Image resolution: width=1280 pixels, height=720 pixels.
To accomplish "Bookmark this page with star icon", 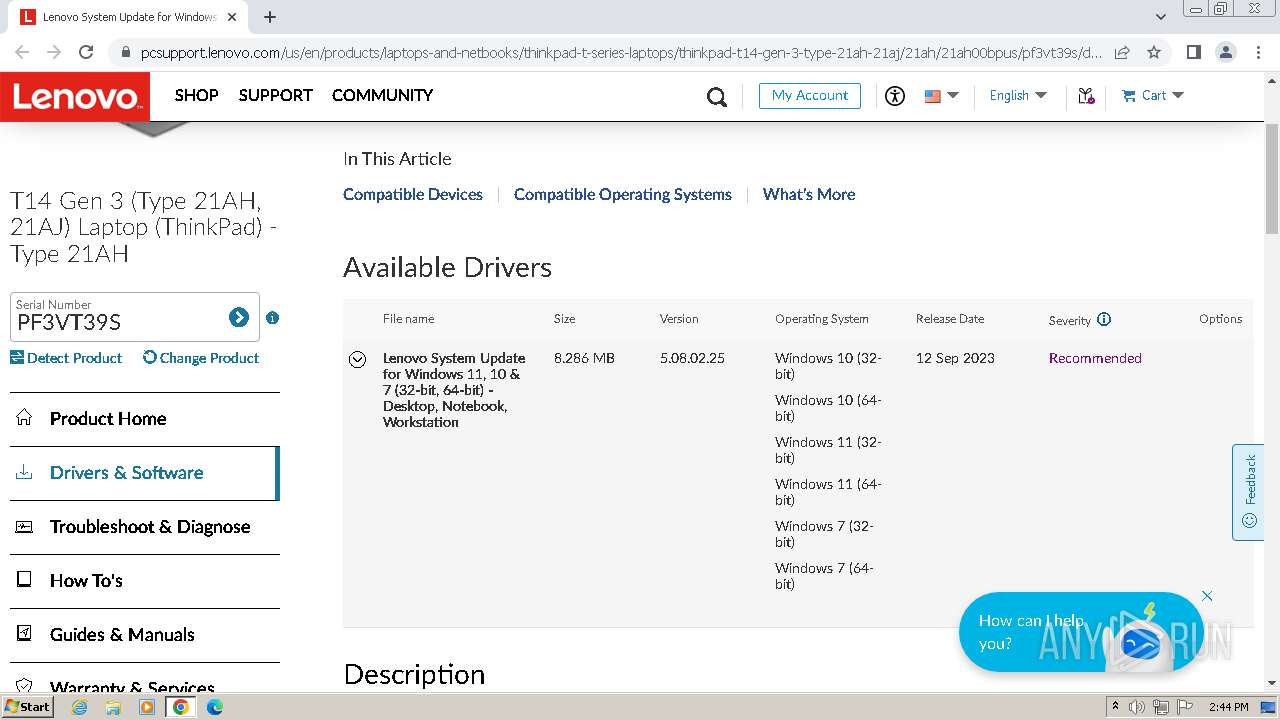I will (x=1154, y=52).
